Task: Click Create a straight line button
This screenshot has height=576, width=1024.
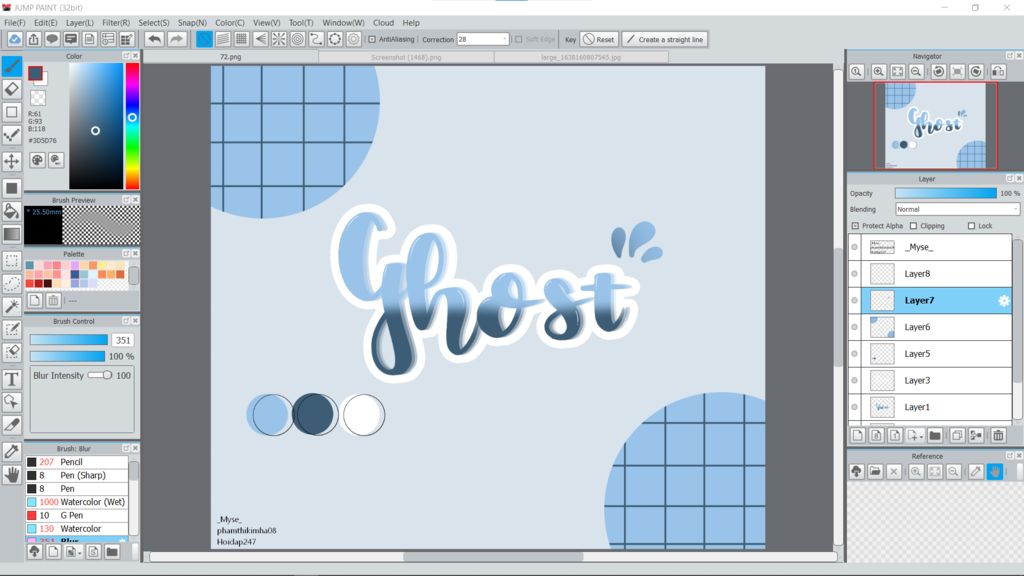Action: (x=664, y=39)
